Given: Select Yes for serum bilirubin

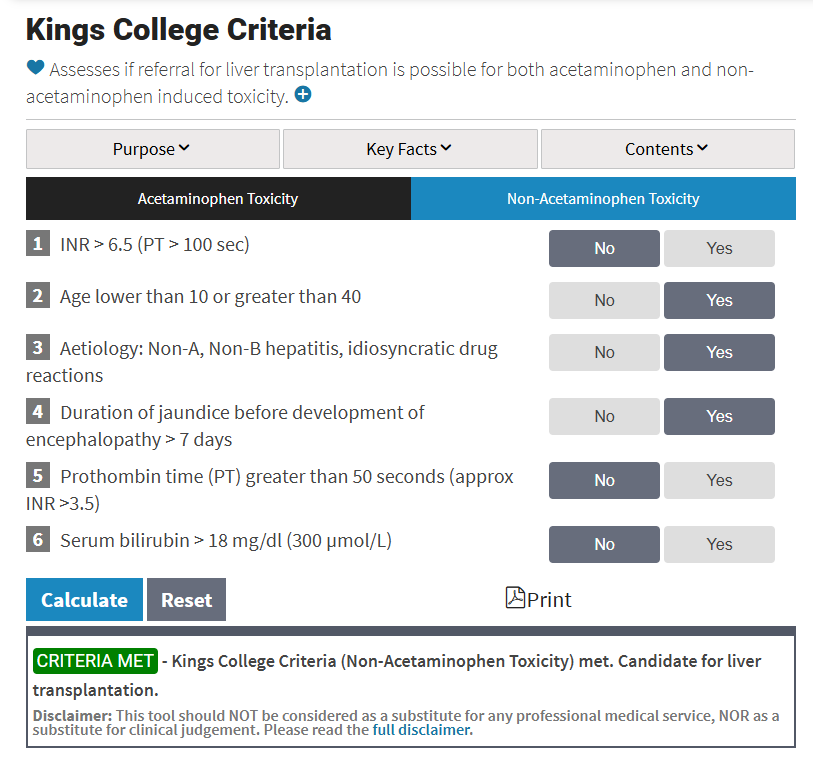Looking at the screenshot, I should (719, 544).
